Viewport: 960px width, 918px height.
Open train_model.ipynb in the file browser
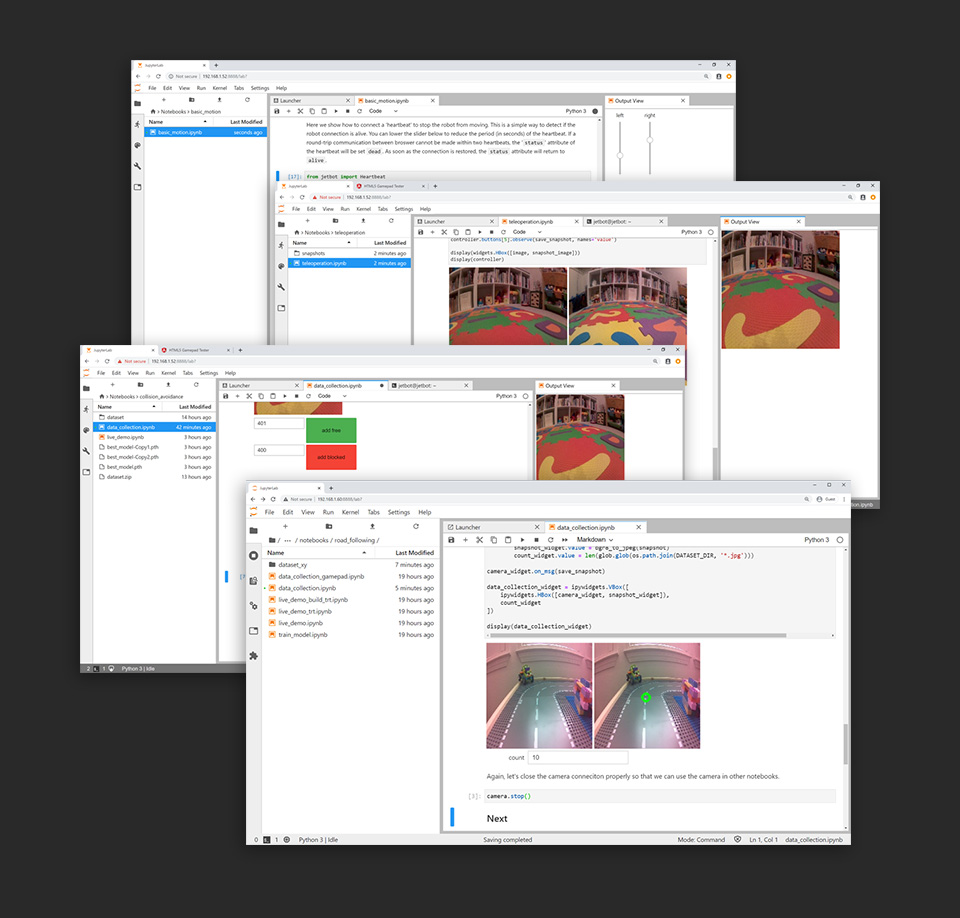302,635
